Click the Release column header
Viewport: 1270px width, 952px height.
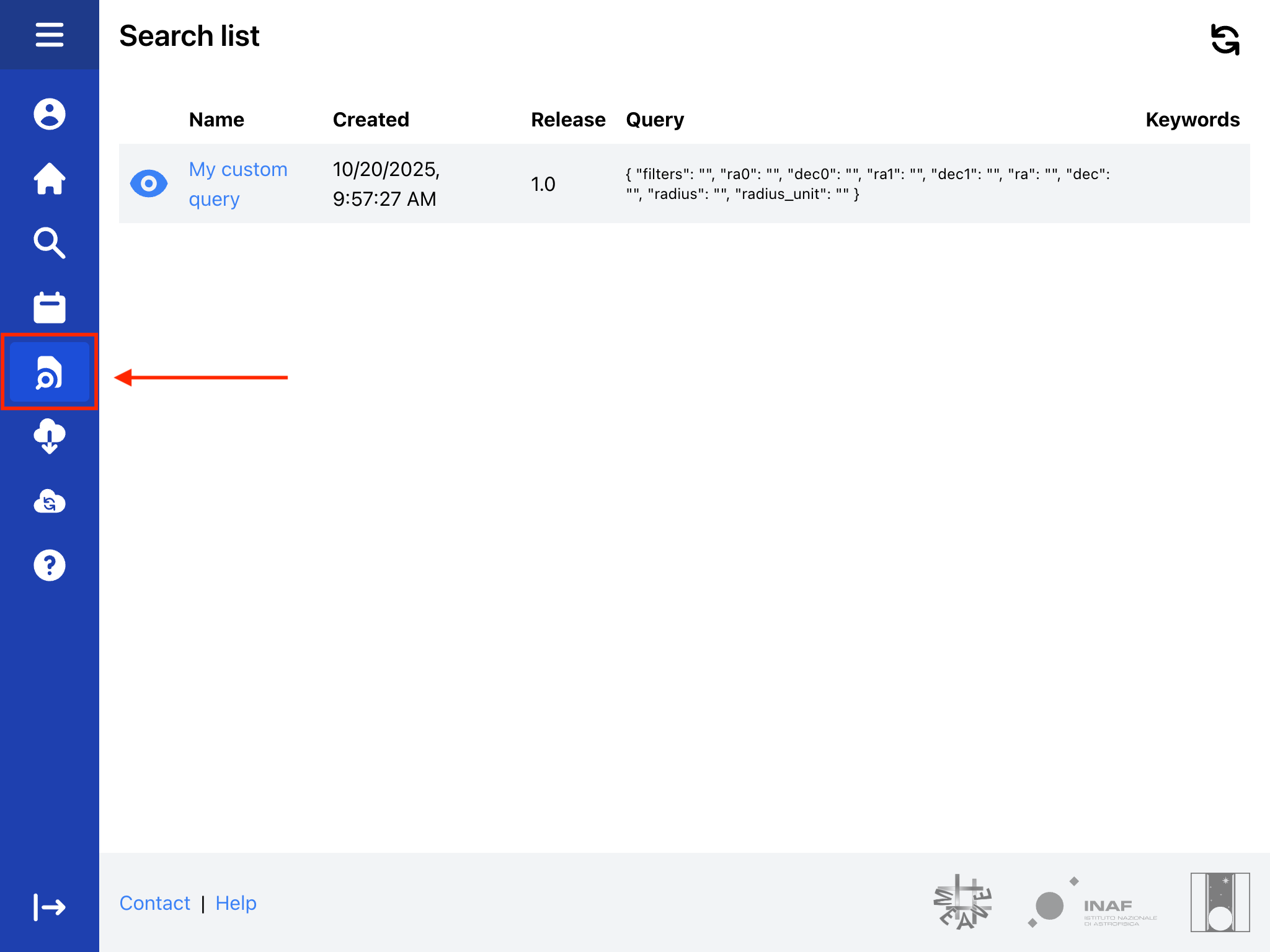[x=568, y=120]
